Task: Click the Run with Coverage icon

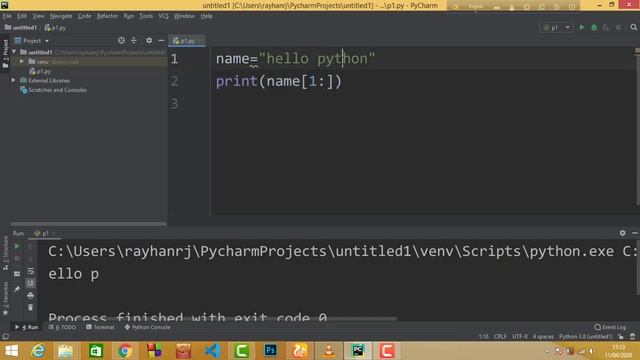Action: pyautogui.click(x=606, y=27)
